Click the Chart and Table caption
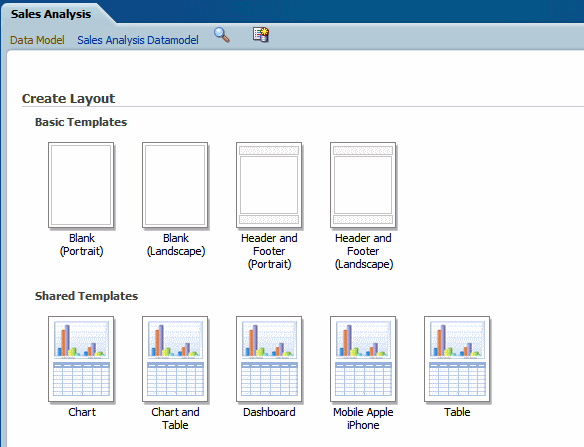Screen dimensions: 584x447 [175, 418]
